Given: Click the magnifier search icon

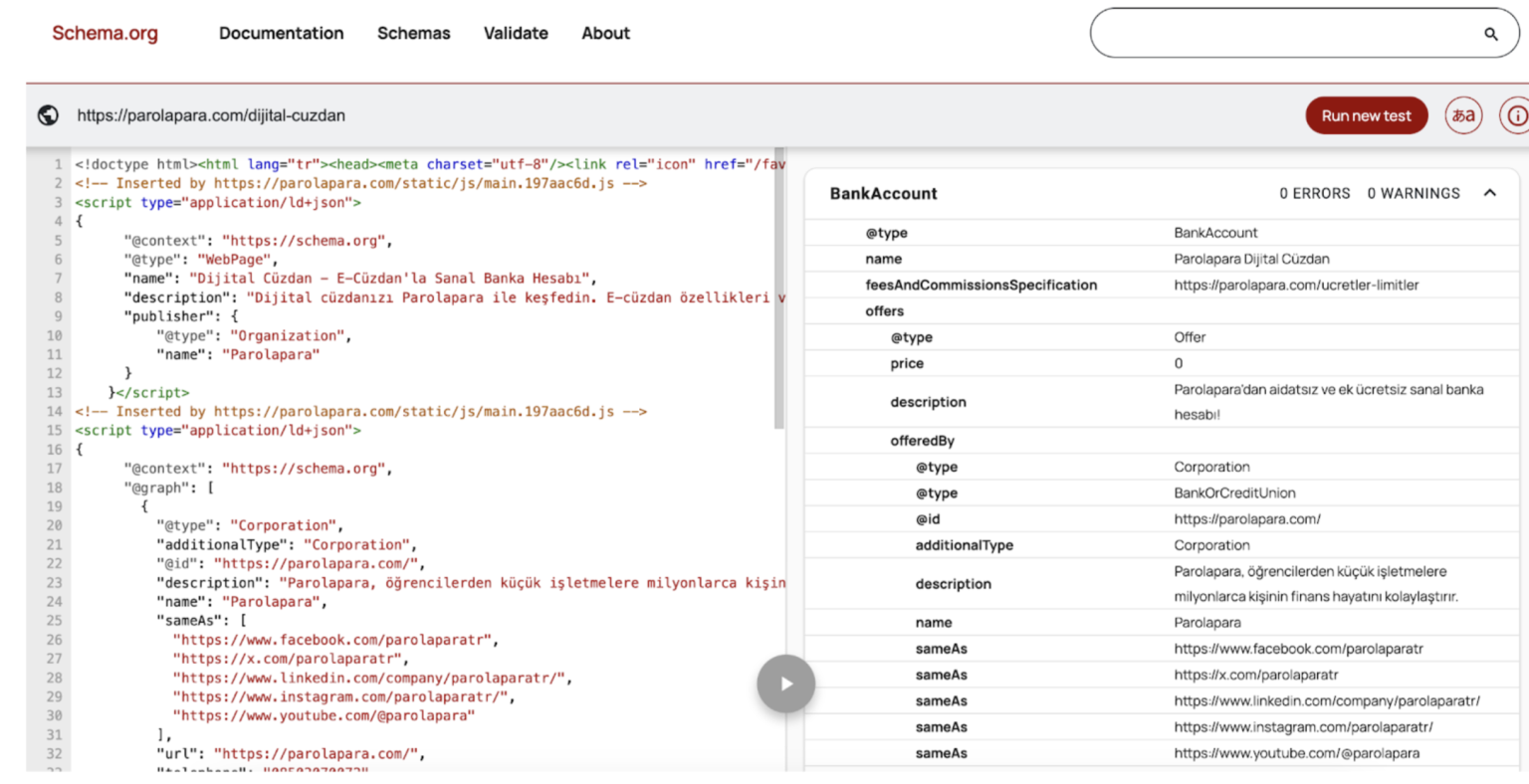Looking at the screenshot, I should tap(1490, 34).
